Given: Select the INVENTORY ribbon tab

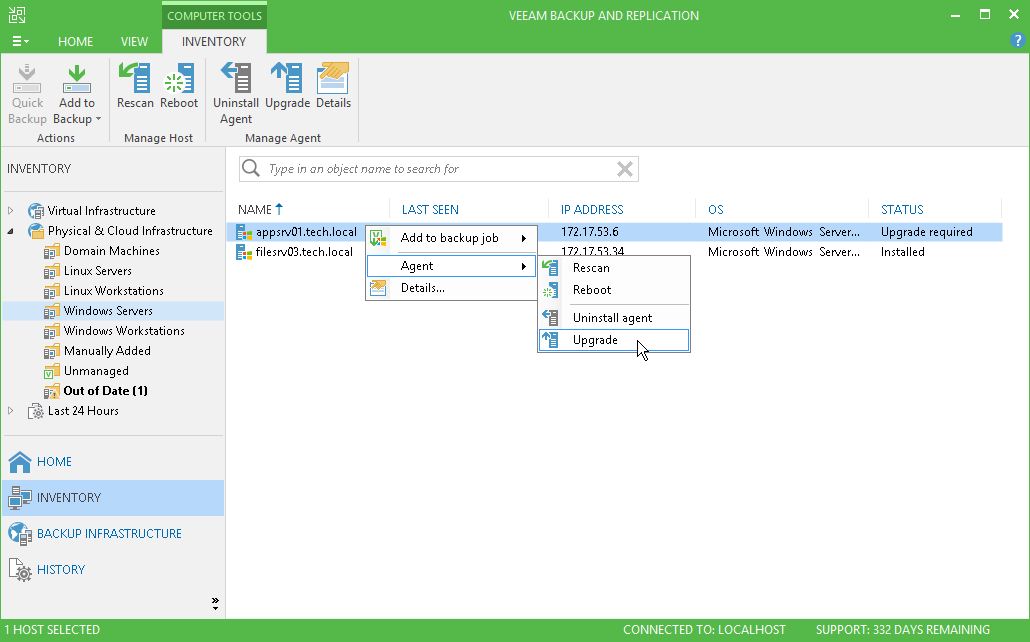Looking at the screenshot, I should pos(214,41).
